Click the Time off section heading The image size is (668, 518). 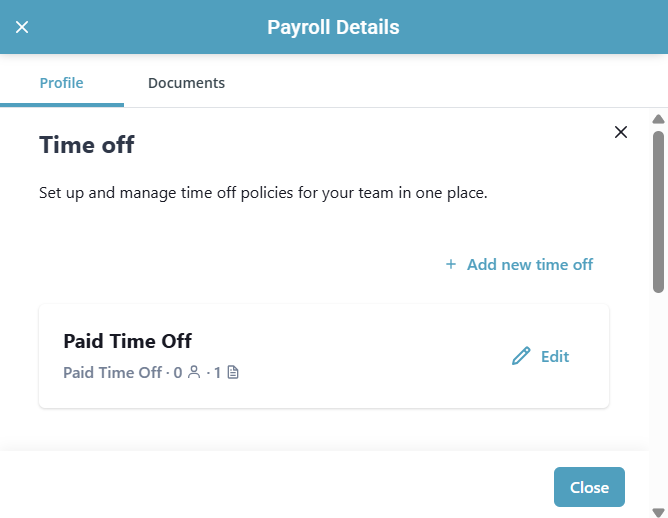[87, 145]
